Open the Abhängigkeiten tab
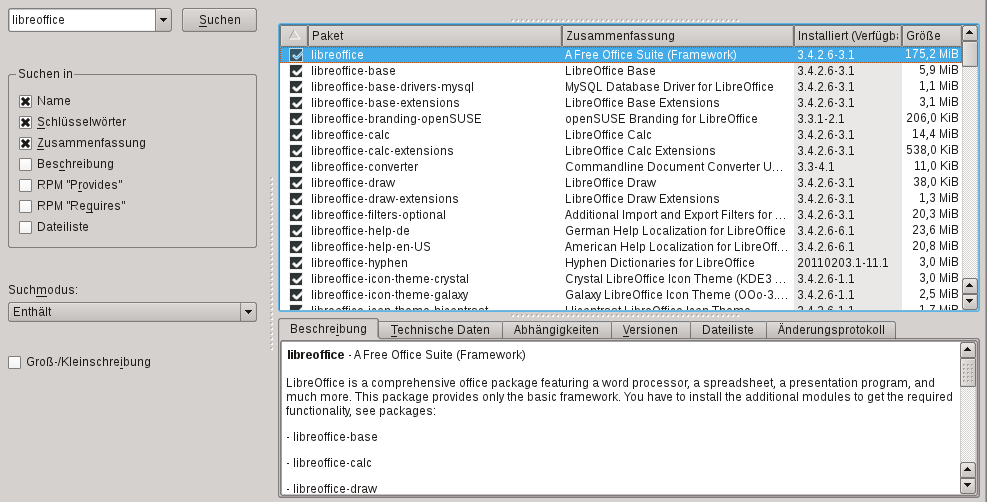This screenshot has height=502, width=987. [x=556, y=330]
